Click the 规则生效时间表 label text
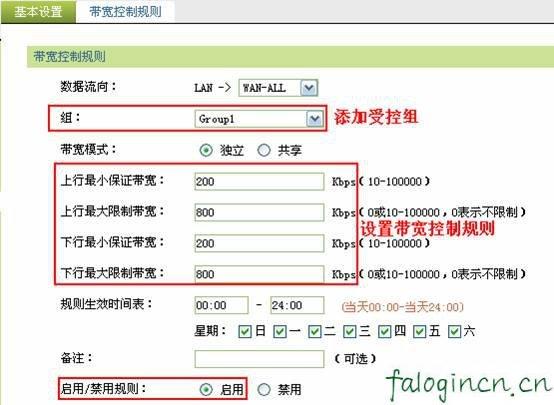The height and width of the screenshot is (405, 554). click(x=106, y=304)
